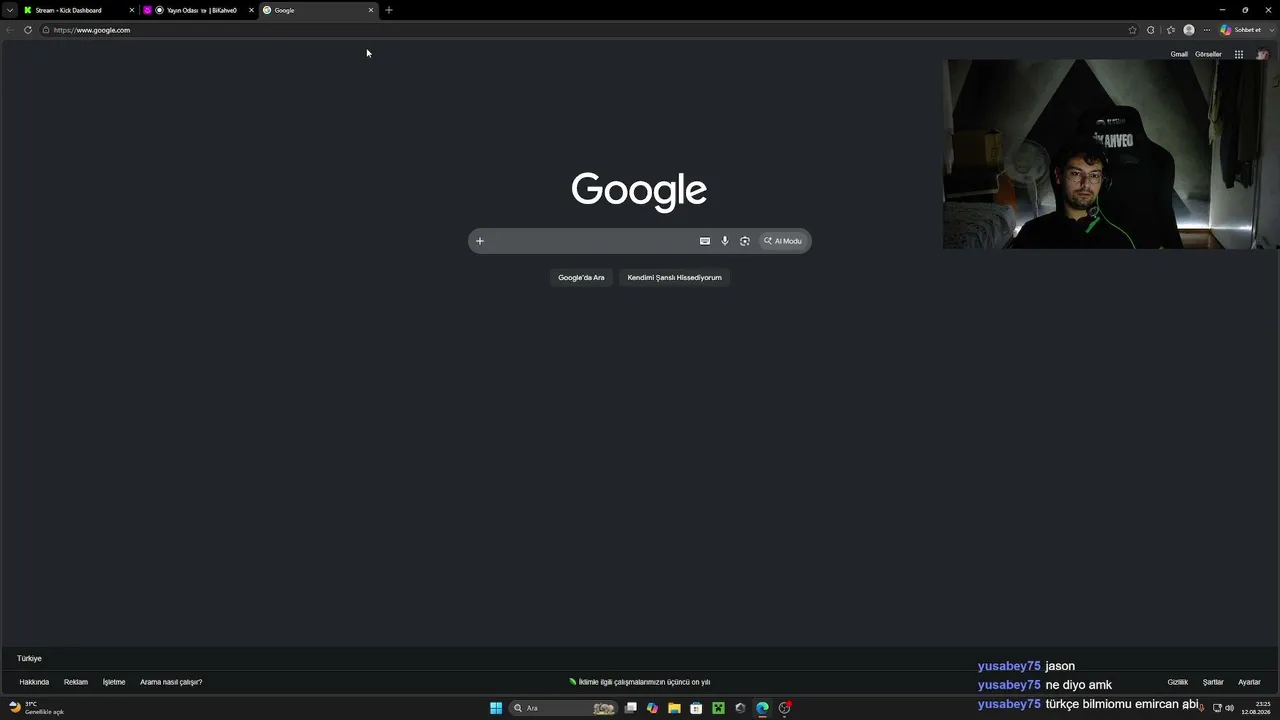Open a new browser tab
1280x720 pixels.
point(389,10)
